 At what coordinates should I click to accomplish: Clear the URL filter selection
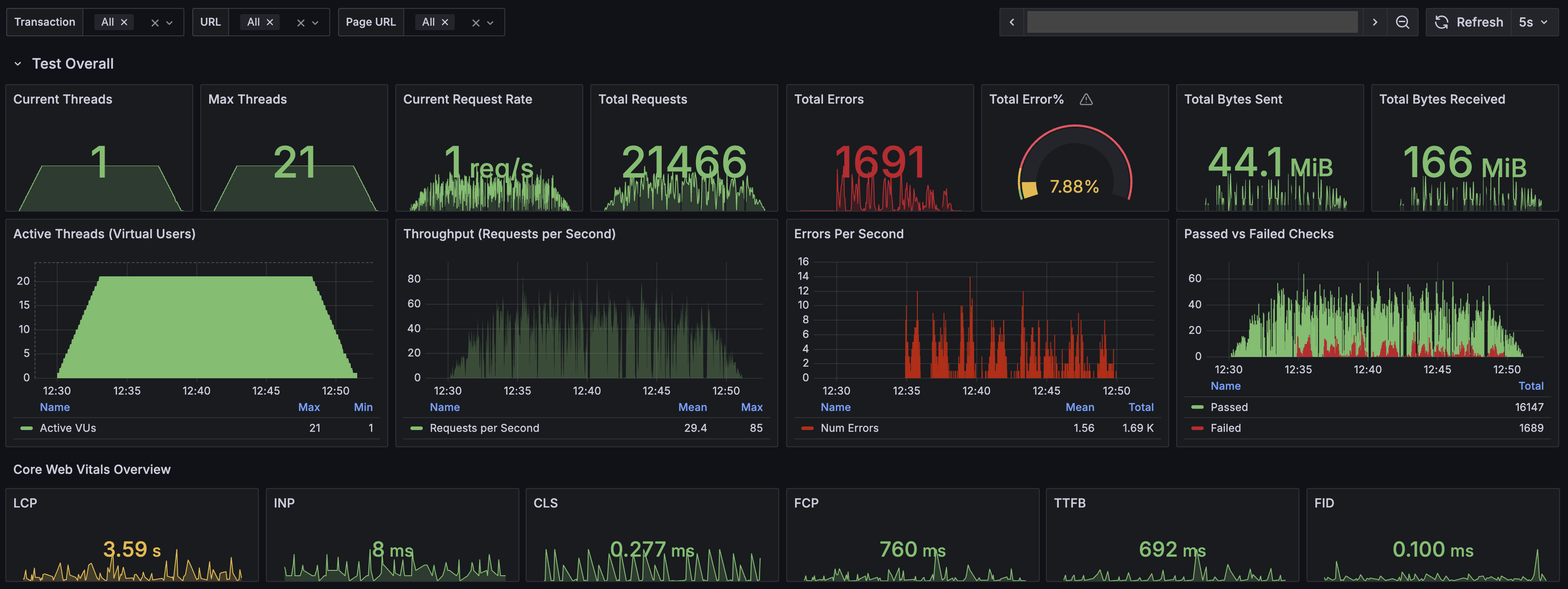(x=300, y=23)
